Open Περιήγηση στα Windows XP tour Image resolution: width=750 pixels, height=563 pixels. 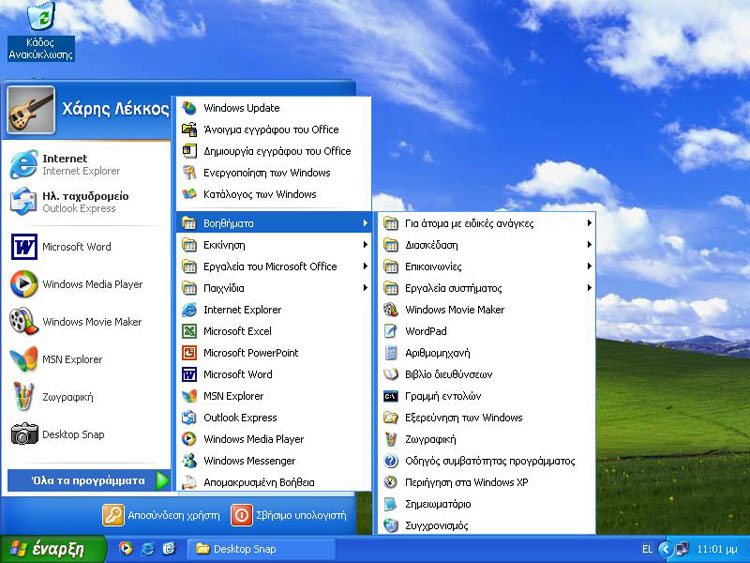[487, 482]
